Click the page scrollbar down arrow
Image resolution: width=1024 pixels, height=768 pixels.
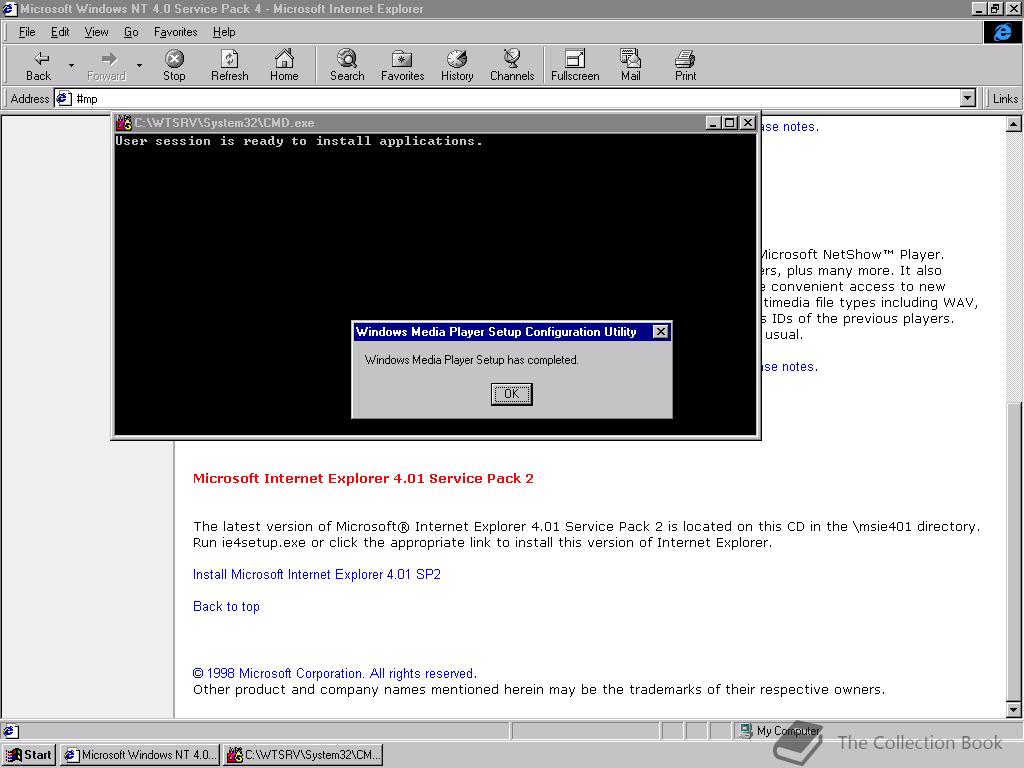point(1014,710)
